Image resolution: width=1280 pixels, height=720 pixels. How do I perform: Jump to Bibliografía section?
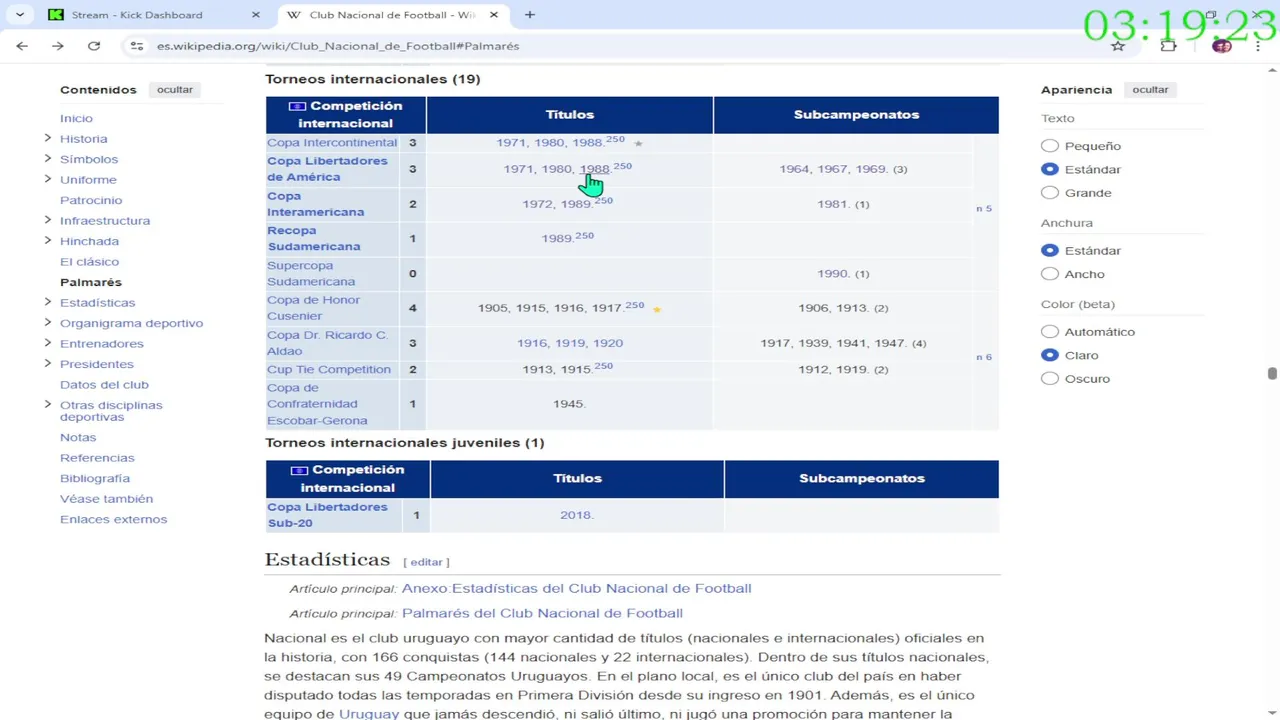click(x=95, y=479)
